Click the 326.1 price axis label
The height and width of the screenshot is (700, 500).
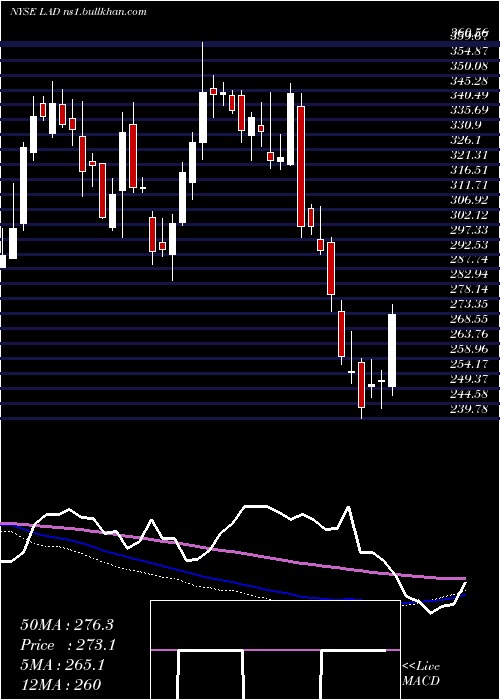pyautogui.click(x=466, y=140)
